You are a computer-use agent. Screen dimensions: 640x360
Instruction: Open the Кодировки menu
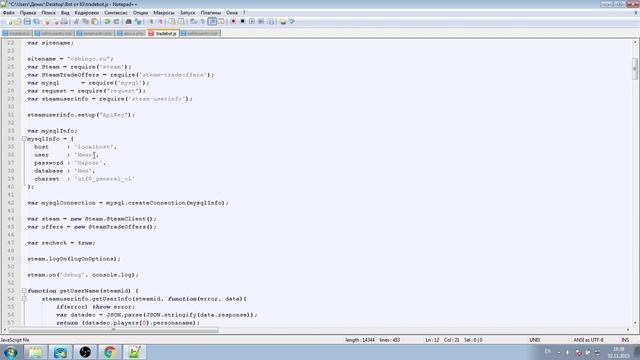(87, 13)
